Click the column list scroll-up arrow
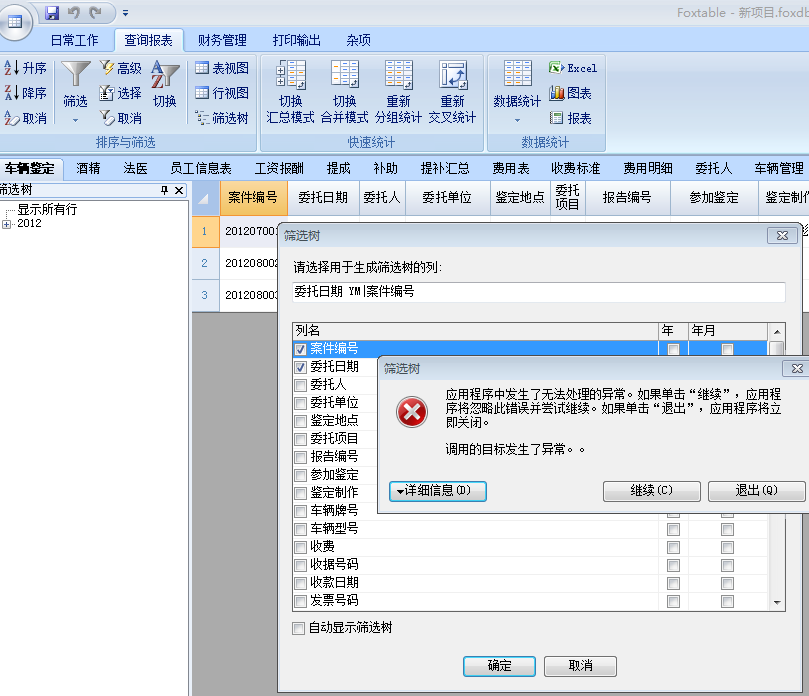The image size is (809, 696). [x=777, y=331]
